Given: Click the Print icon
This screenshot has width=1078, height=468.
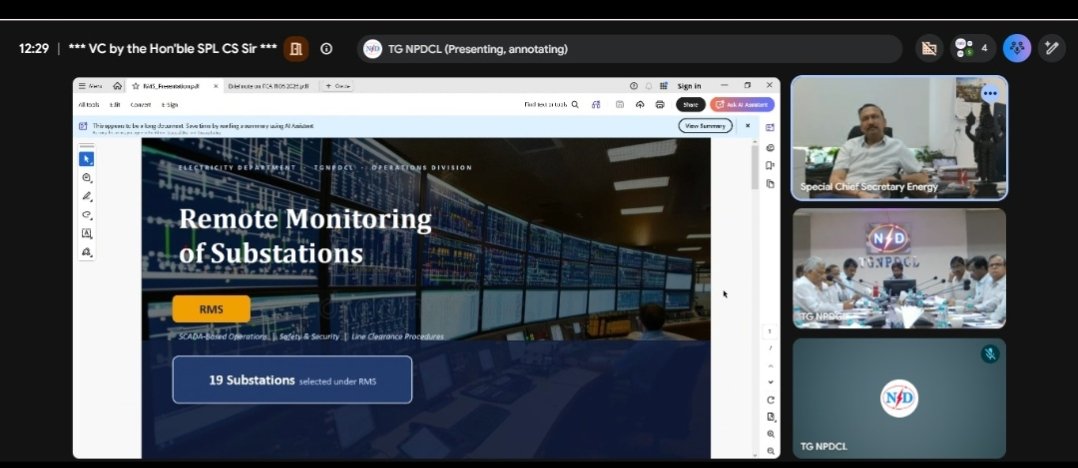Looking at the screenshot, I should point(660,104).
